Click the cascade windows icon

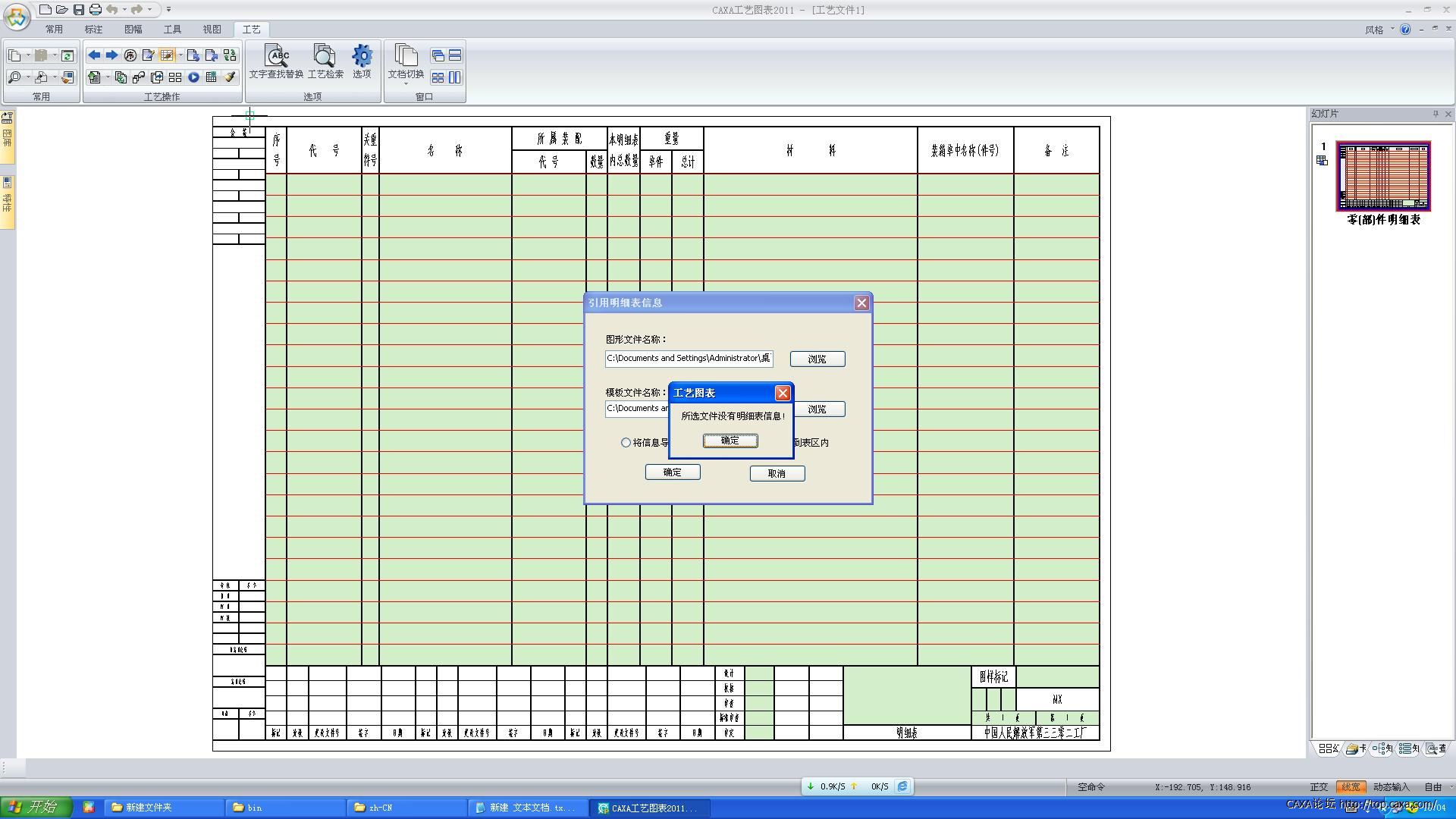(x=438, y=55)
